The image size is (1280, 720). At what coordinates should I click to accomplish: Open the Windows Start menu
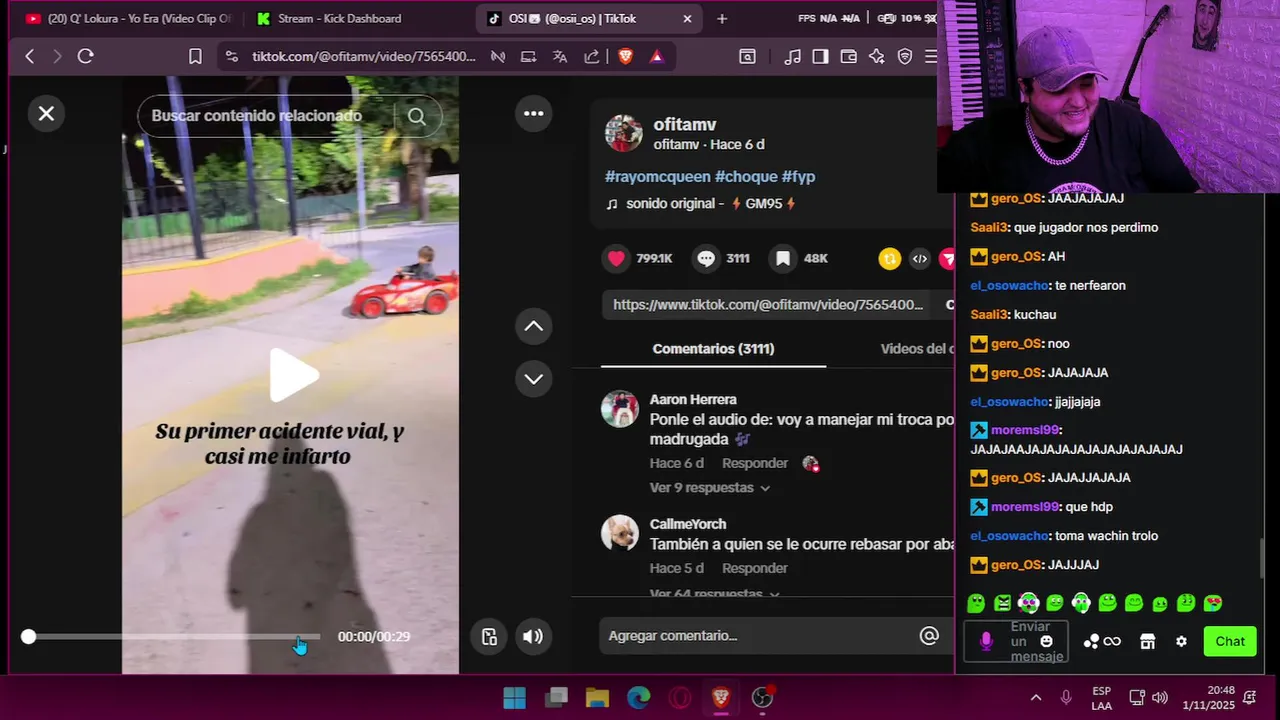tap(514, 697)
